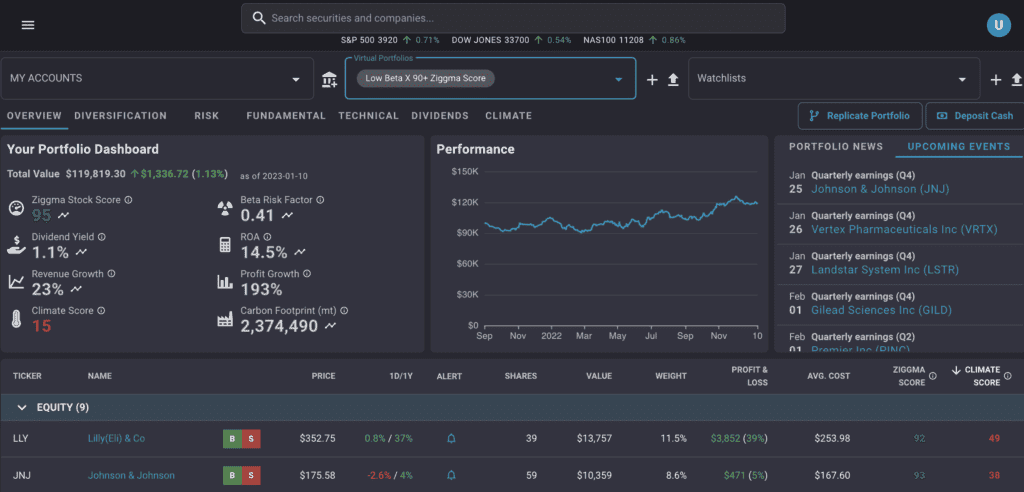Switch to the Technical tab

coord(368,116)
